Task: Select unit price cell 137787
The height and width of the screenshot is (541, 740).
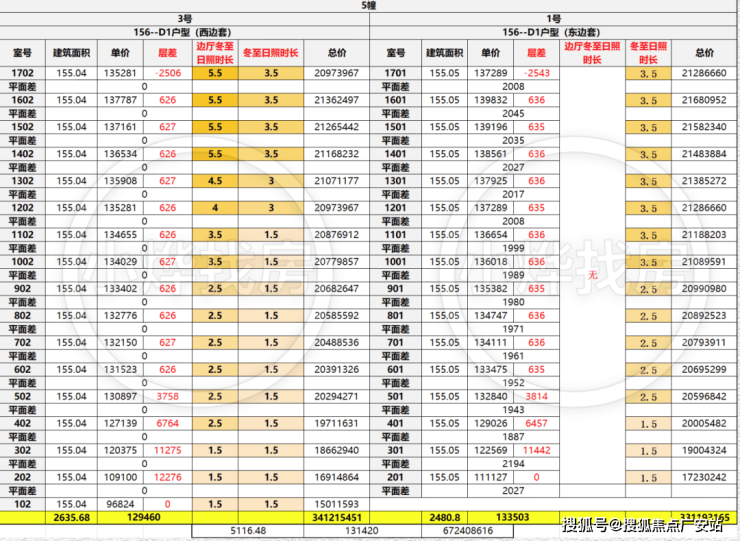Action: [x=120, y=100]
